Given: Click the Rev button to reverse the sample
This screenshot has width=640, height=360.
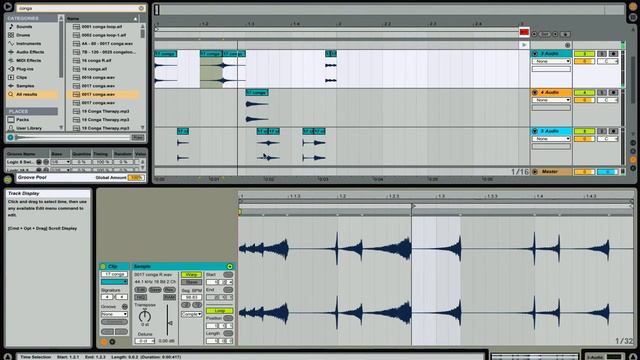Looking at the screenshot, I should [169, 290].
